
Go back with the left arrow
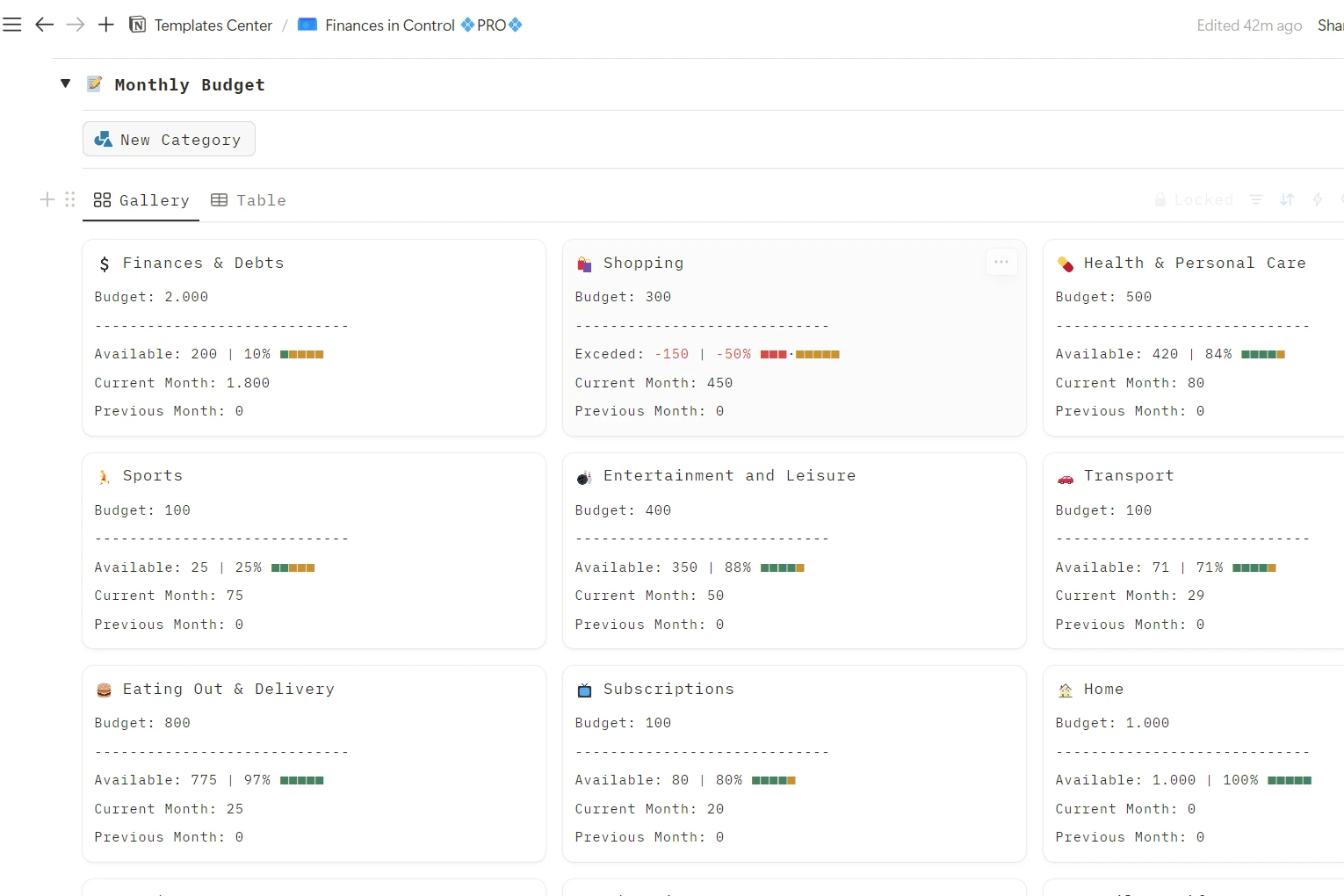44,25
